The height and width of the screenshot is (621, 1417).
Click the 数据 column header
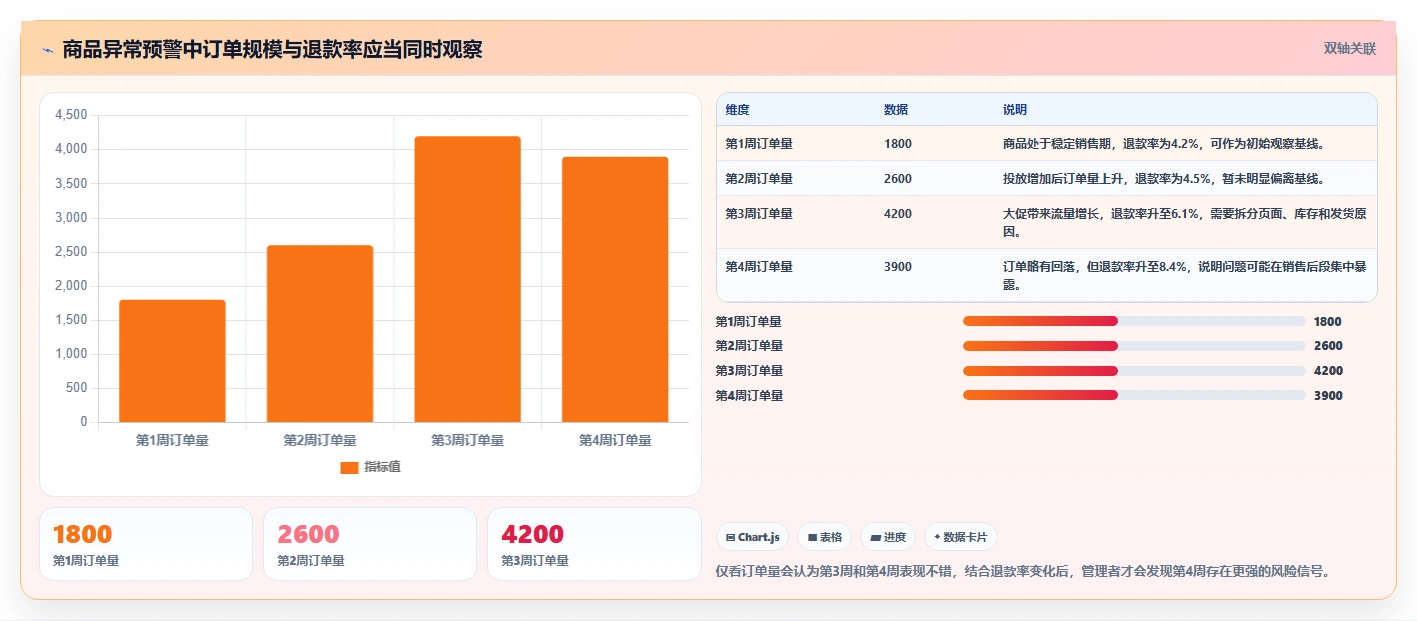coord(896,109)
